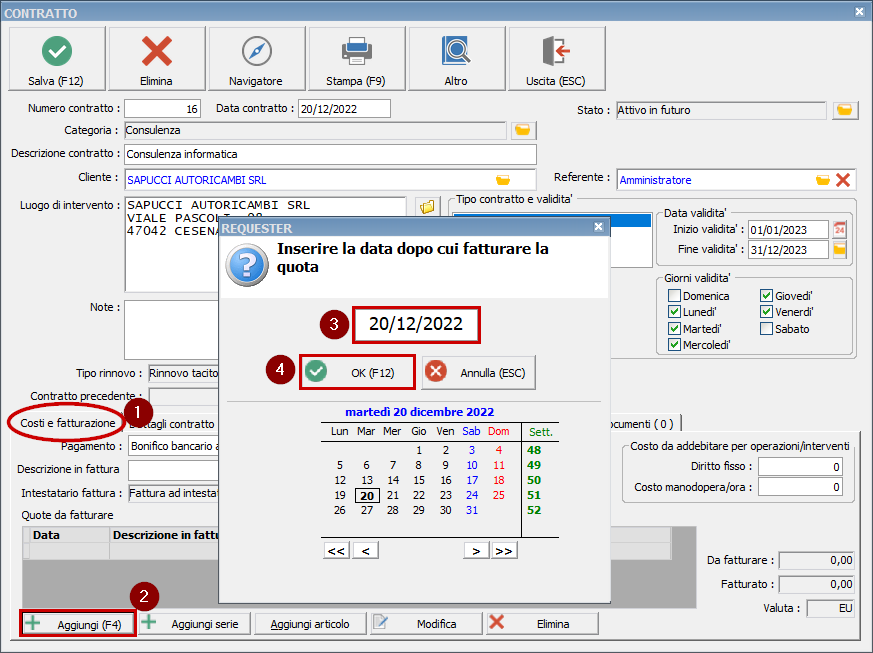Toggle the Martedi' checkbox
This screenshot has width=873, height=653.
click(x=674, y=328)
